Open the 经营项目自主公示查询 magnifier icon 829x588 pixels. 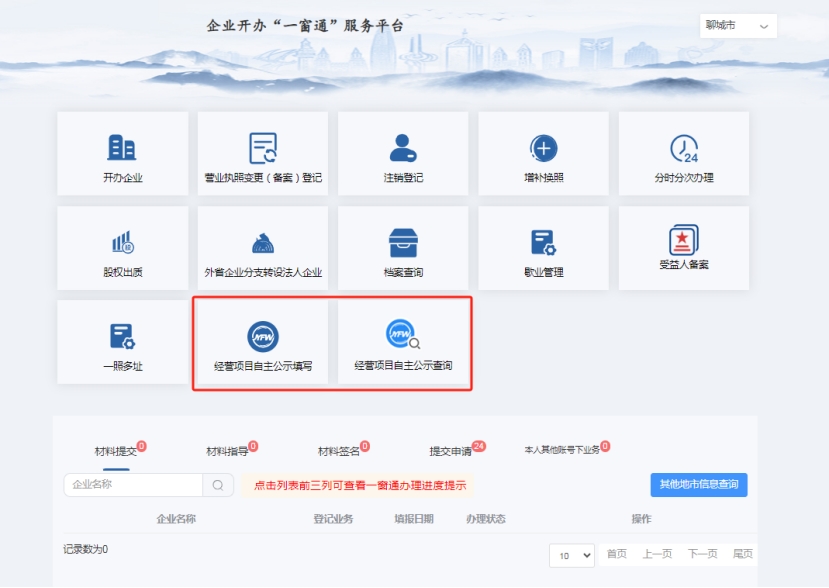click(403, 334)
